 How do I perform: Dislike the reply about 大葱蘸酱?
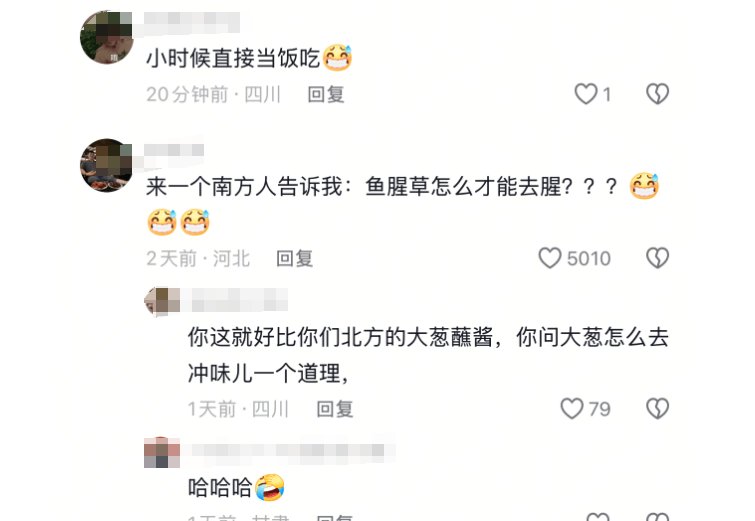point(657,408)
